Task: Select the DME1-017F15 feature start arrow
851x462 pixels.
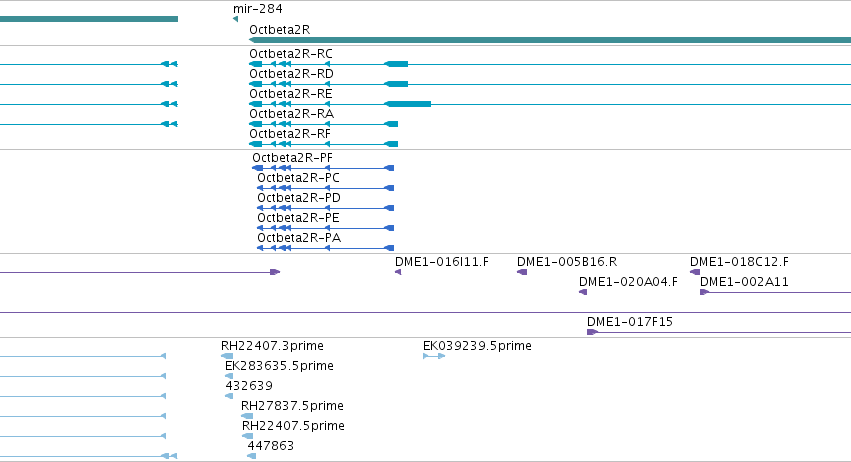Action: [592, 332]
